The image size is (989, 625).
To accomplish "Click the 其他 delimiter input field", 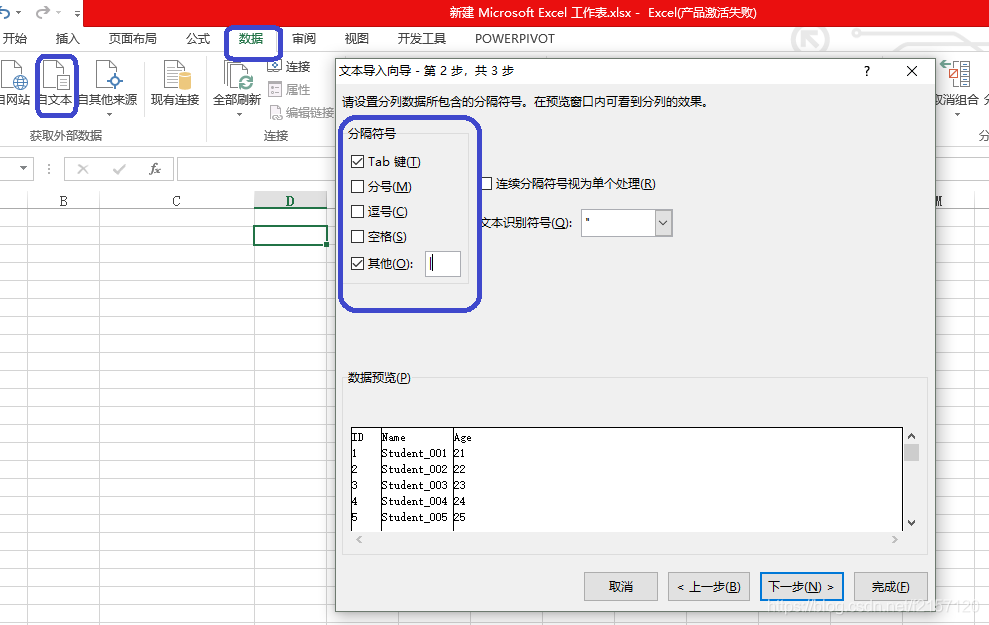I will (442, 263).
